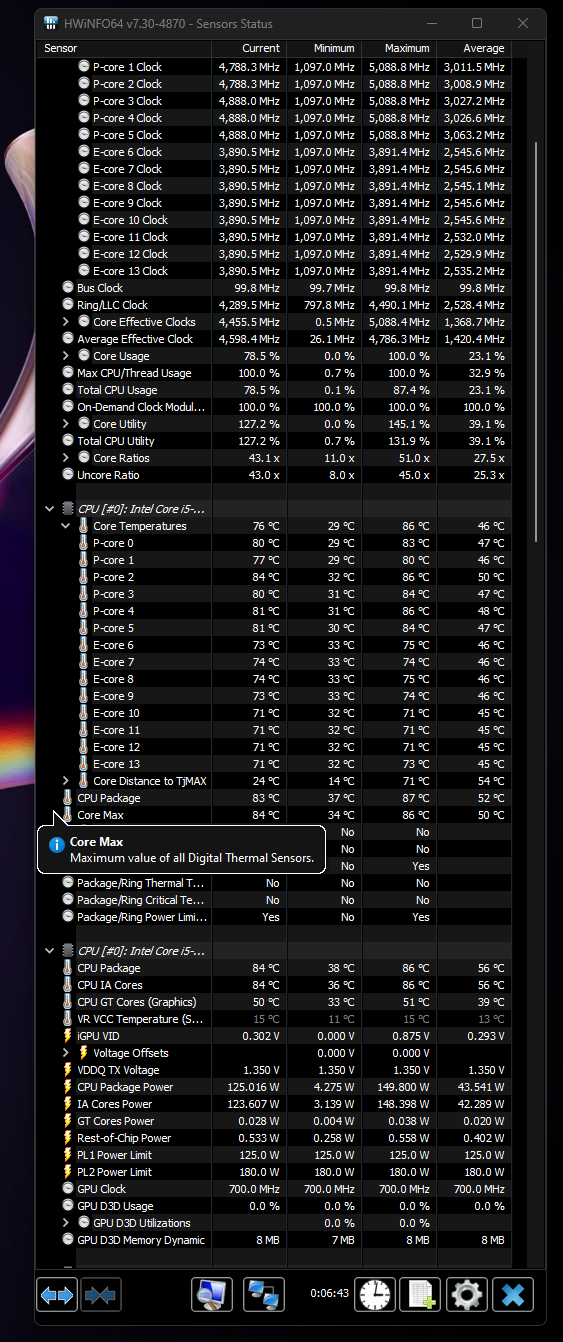Select the P-core 2 temperature row
This screenshot has height=1342, width=563.
275,577
